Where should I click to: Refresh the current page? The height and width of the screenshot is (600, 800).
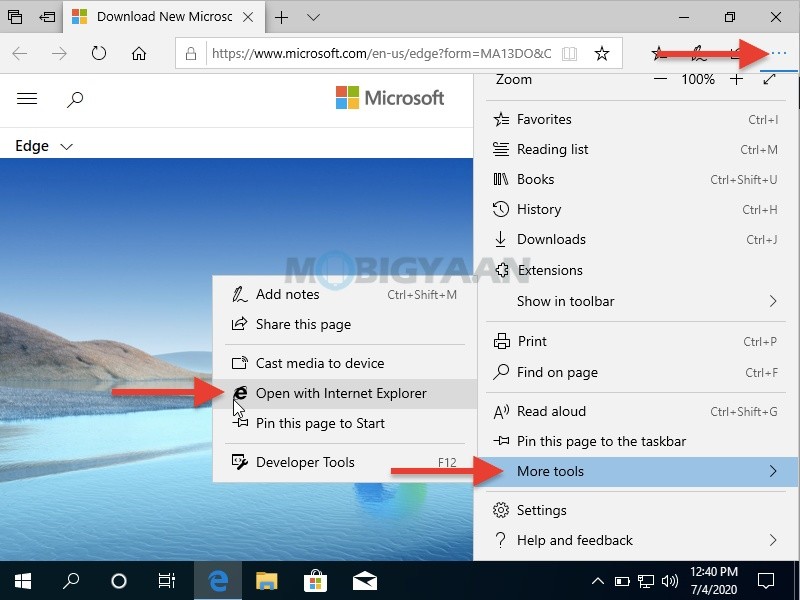click(x=98, y=53)
